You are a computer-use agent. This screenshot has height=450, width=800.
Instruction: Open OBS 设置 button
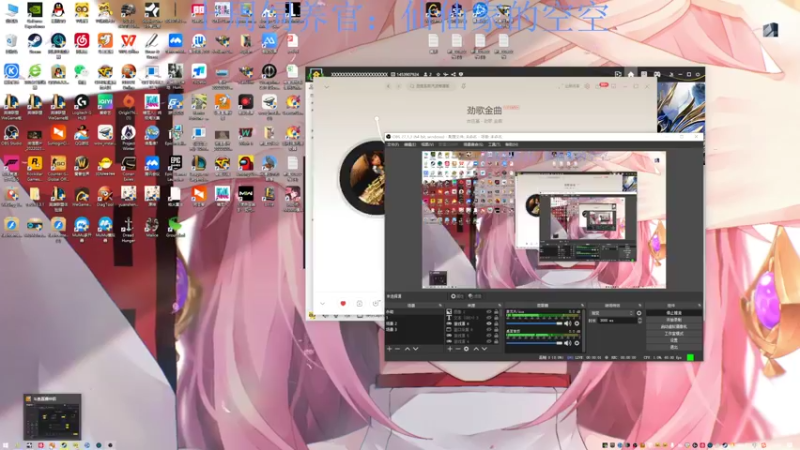point(673,340)
